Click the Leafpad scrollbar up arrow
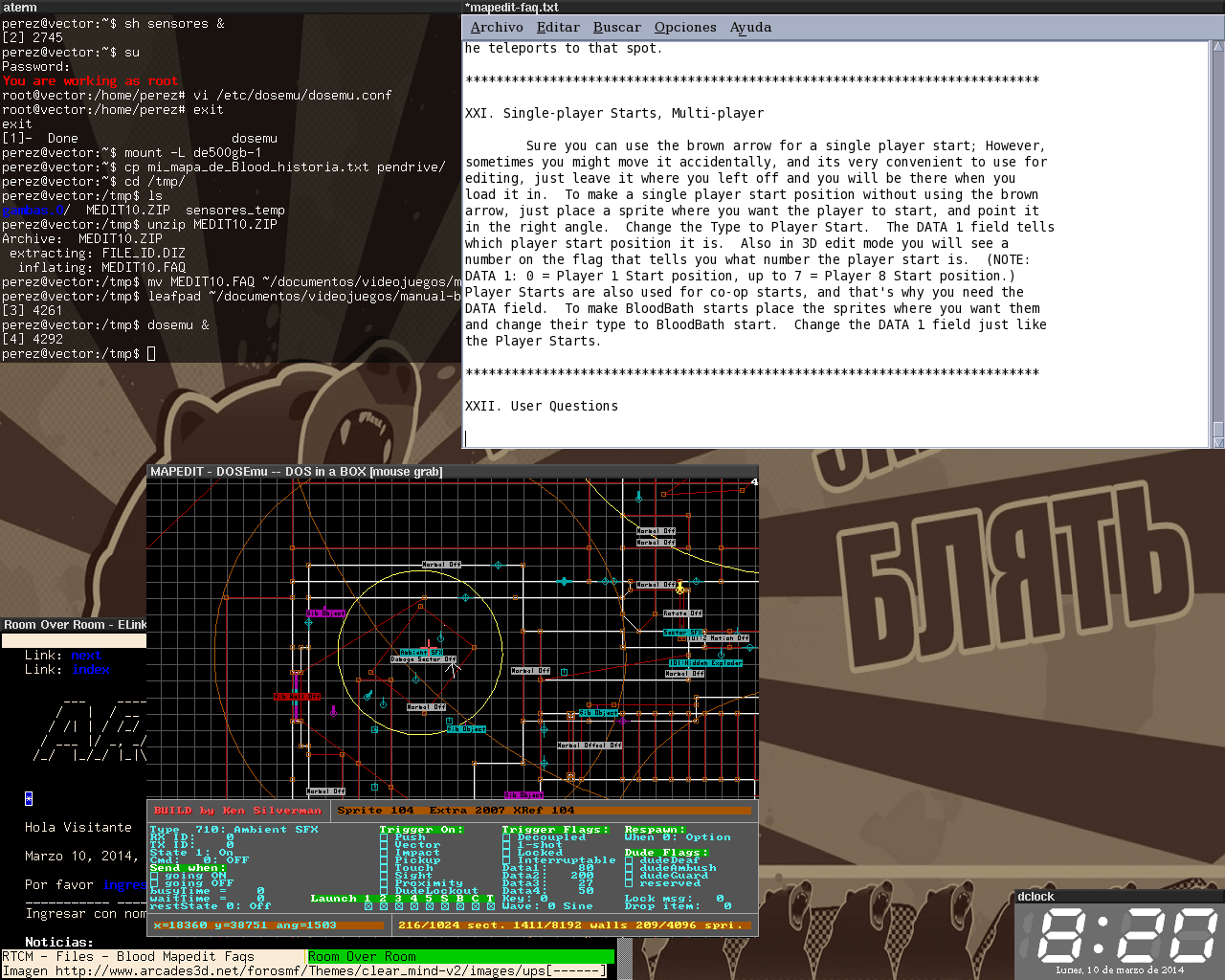The width and height of the screenshot is (1225, 980). 1218,46
